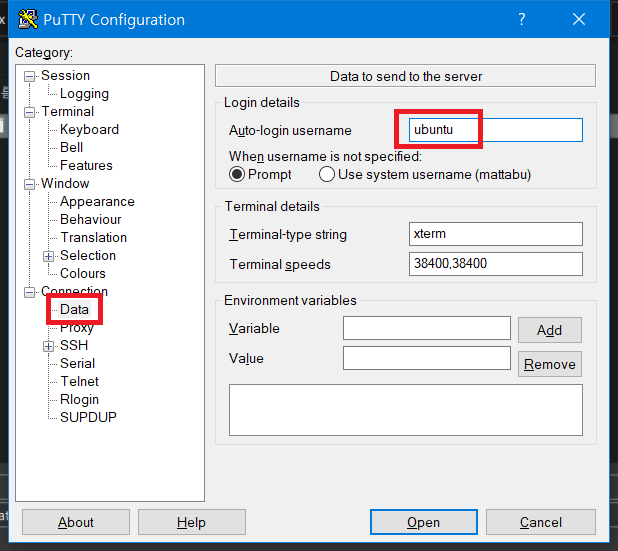
Task: Collapse the Window tree node
Action: [x=29, y=184]
